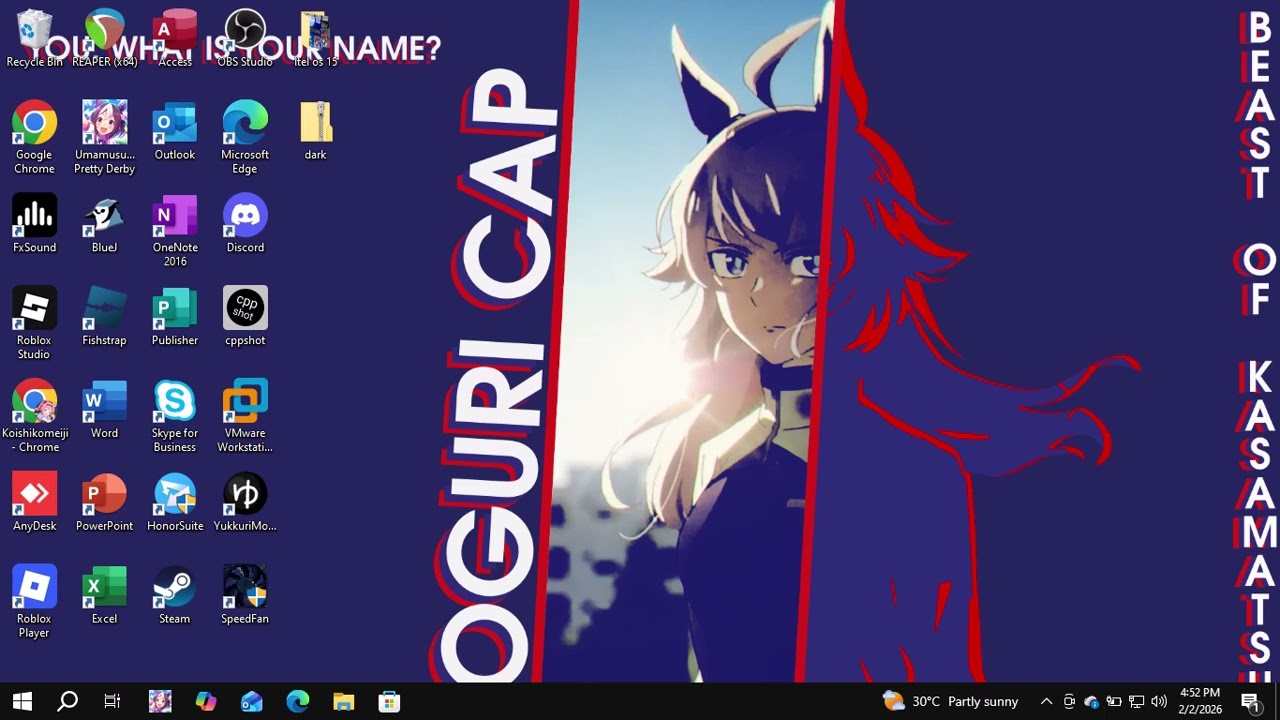Select the Fishstrap desktop shortcut

click(104, 316)
